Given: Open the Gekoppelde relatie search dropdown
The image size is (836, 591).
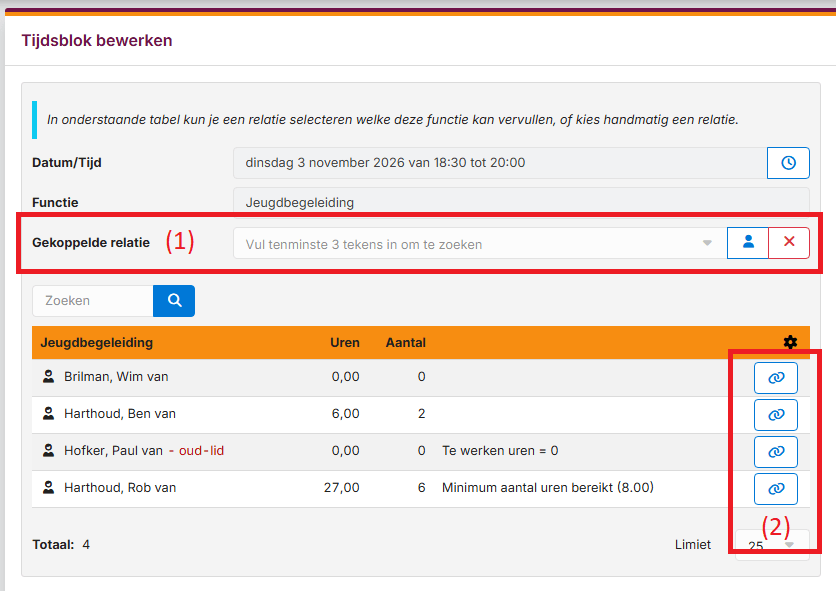Looking at the screenshot, I should click(x=480, y=243).
